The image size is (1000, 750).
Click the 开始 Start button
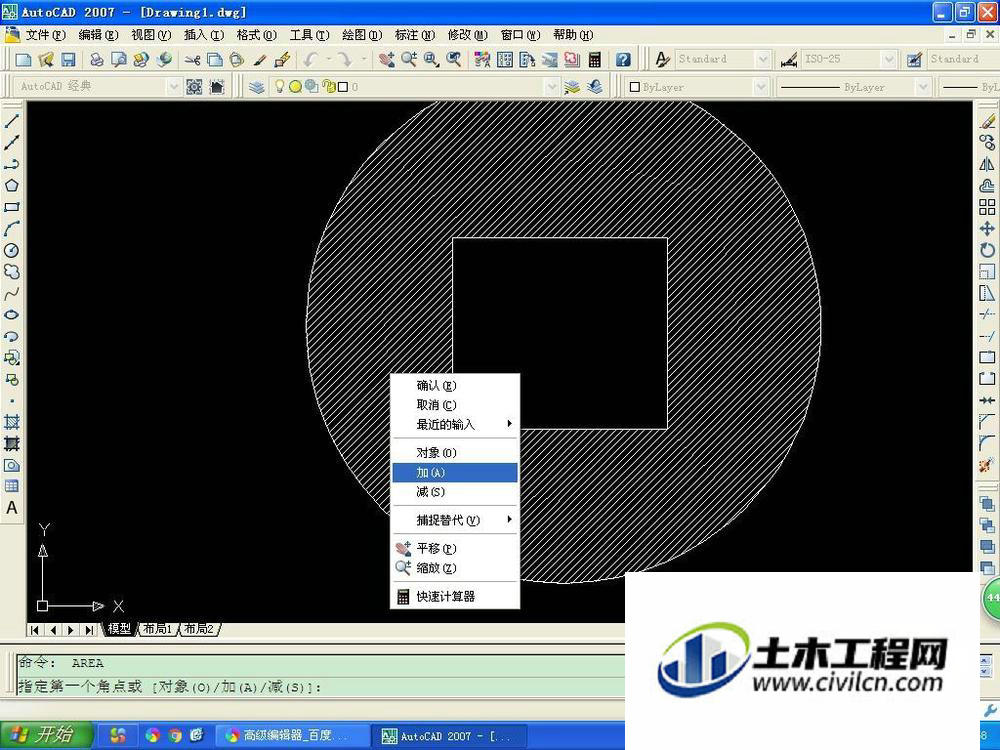tap(46, 735)
